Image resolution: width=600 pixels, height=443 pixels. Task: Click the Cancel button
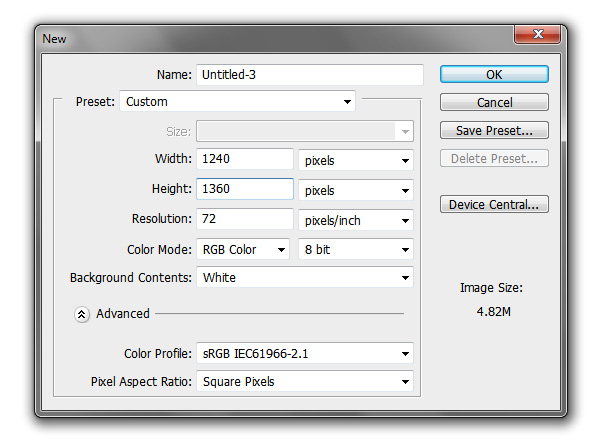click(x=494, y=102)
